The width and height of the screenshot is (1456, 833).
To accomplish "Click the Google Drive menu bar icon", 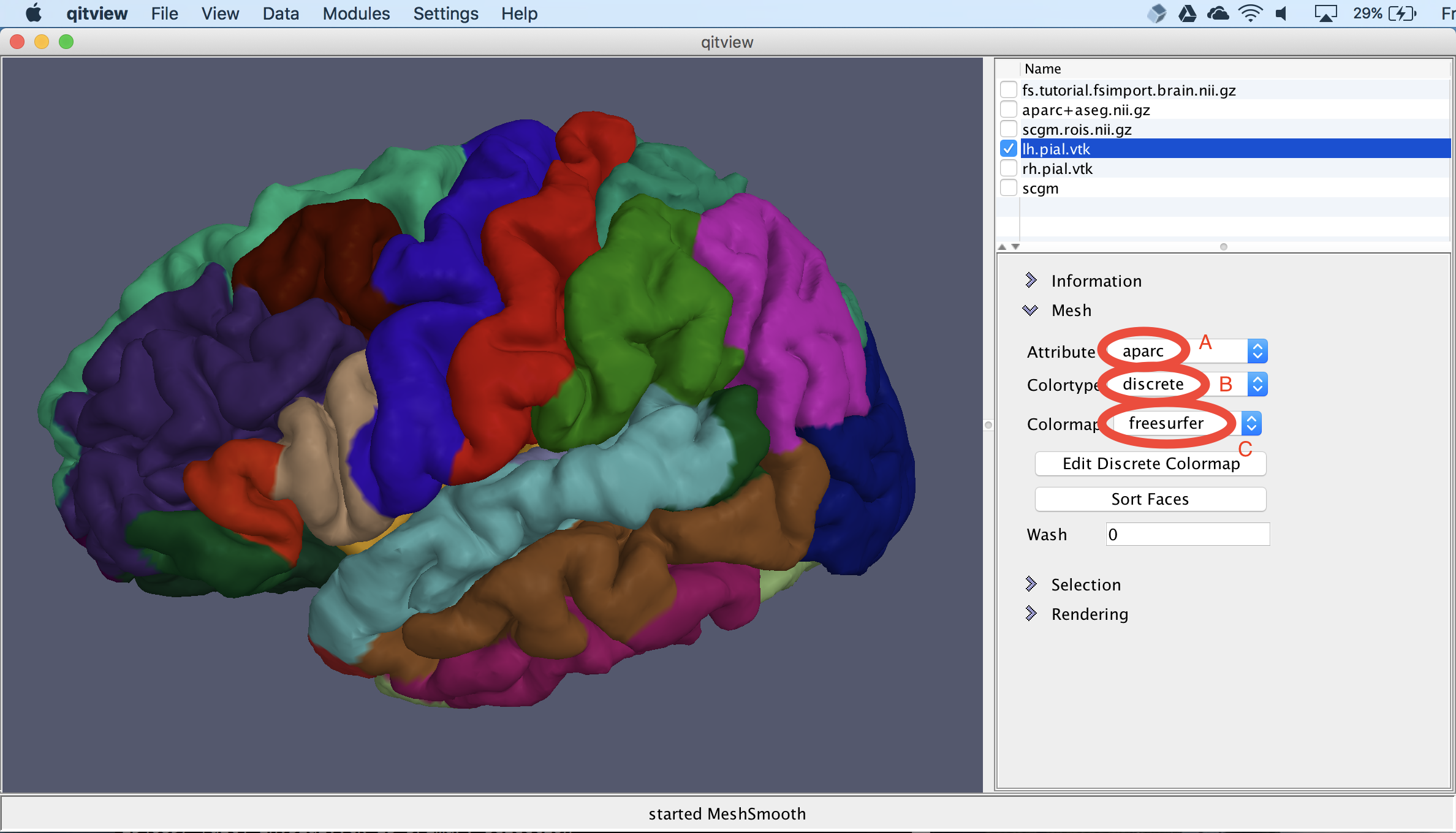I will (x=1188, y=13).
